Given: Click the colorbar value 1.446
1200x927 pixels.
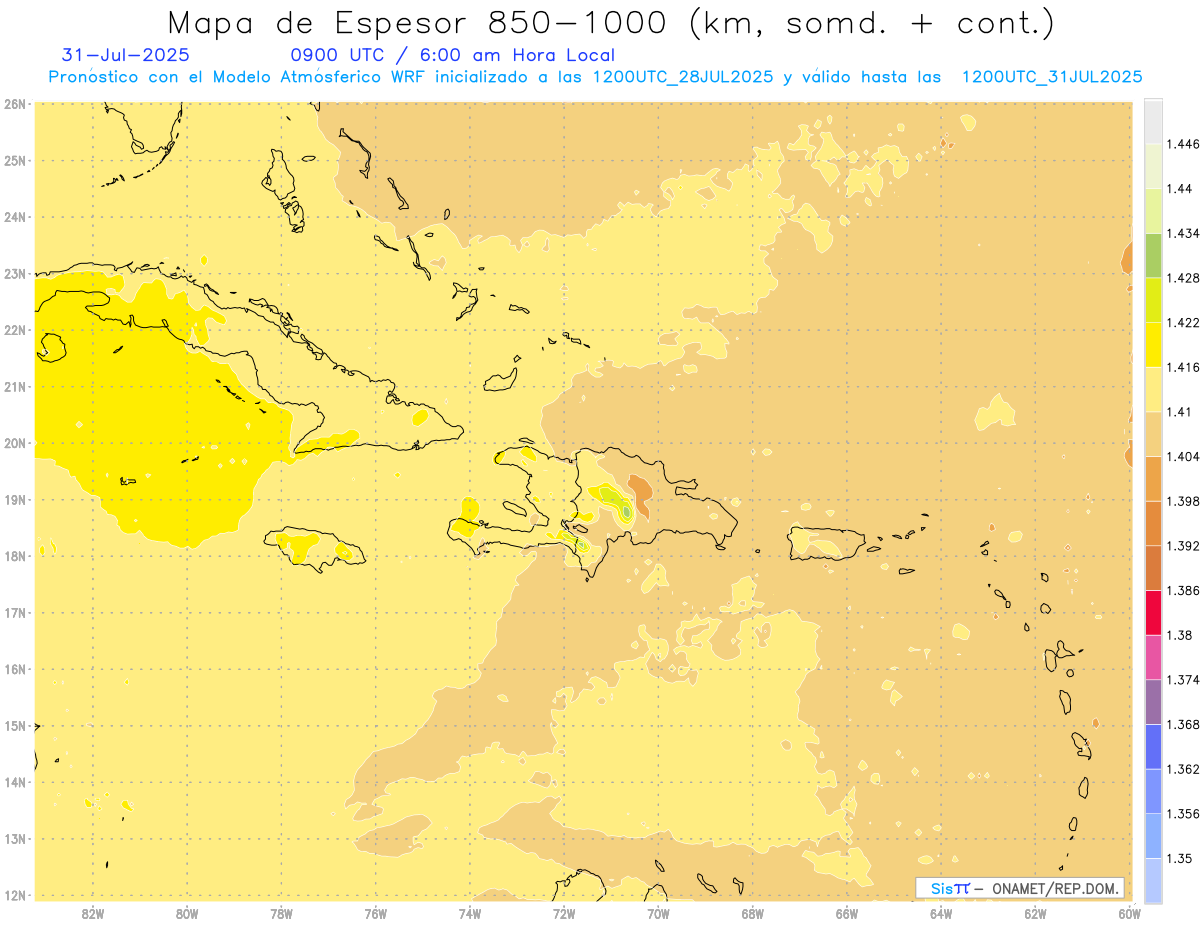Looking at the screenshot, I should coord(1182,144).
